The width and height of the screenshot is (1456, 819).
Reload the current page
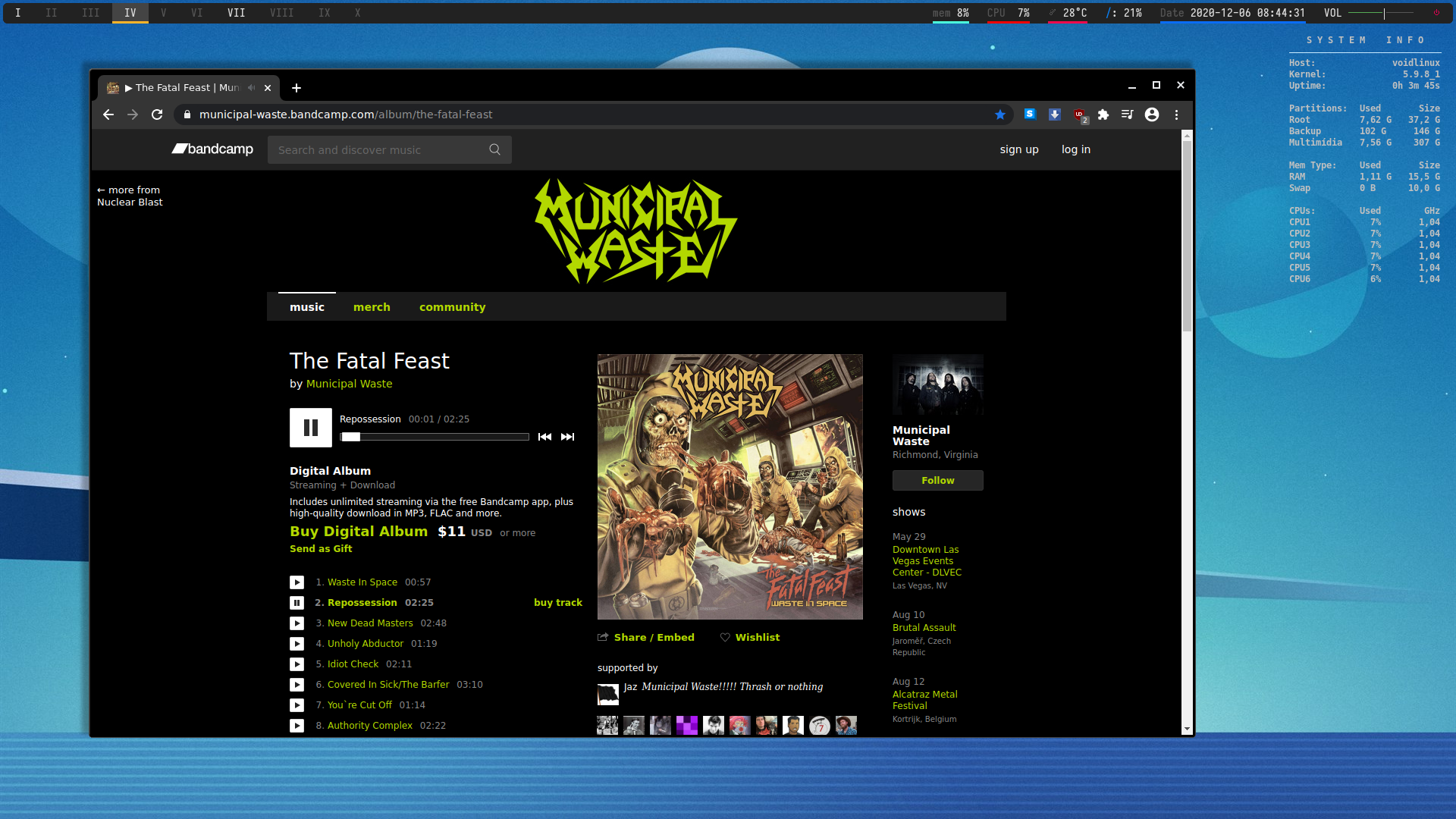click(x=157, y=115)
